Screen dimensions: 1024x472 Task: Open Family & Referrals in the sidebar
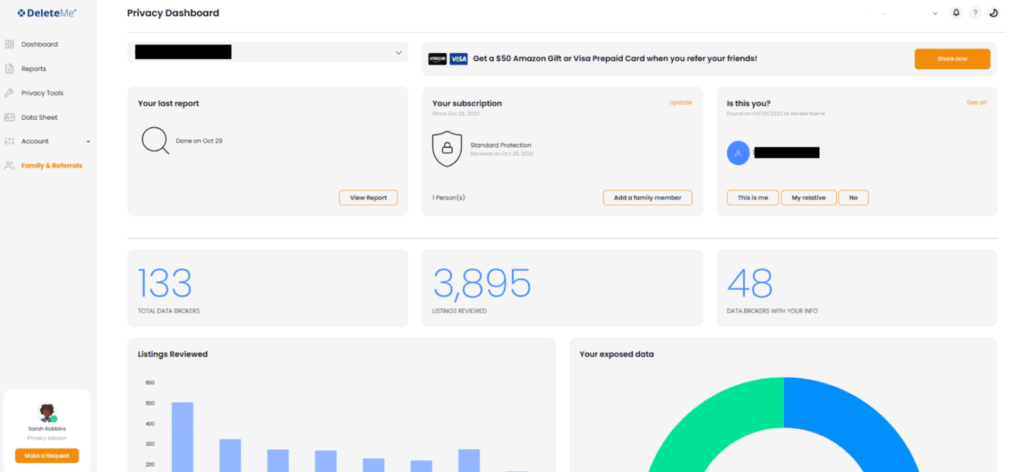(x=52, y=165)
